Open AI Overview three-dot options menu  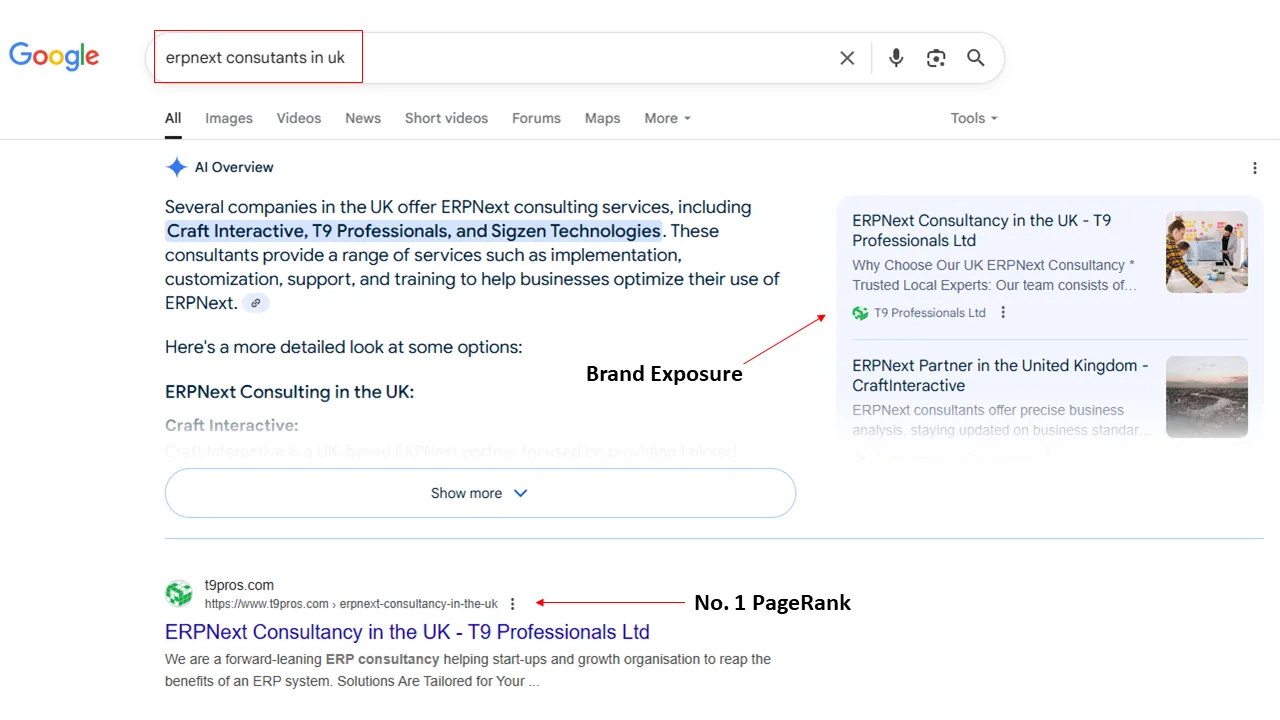1255,168
